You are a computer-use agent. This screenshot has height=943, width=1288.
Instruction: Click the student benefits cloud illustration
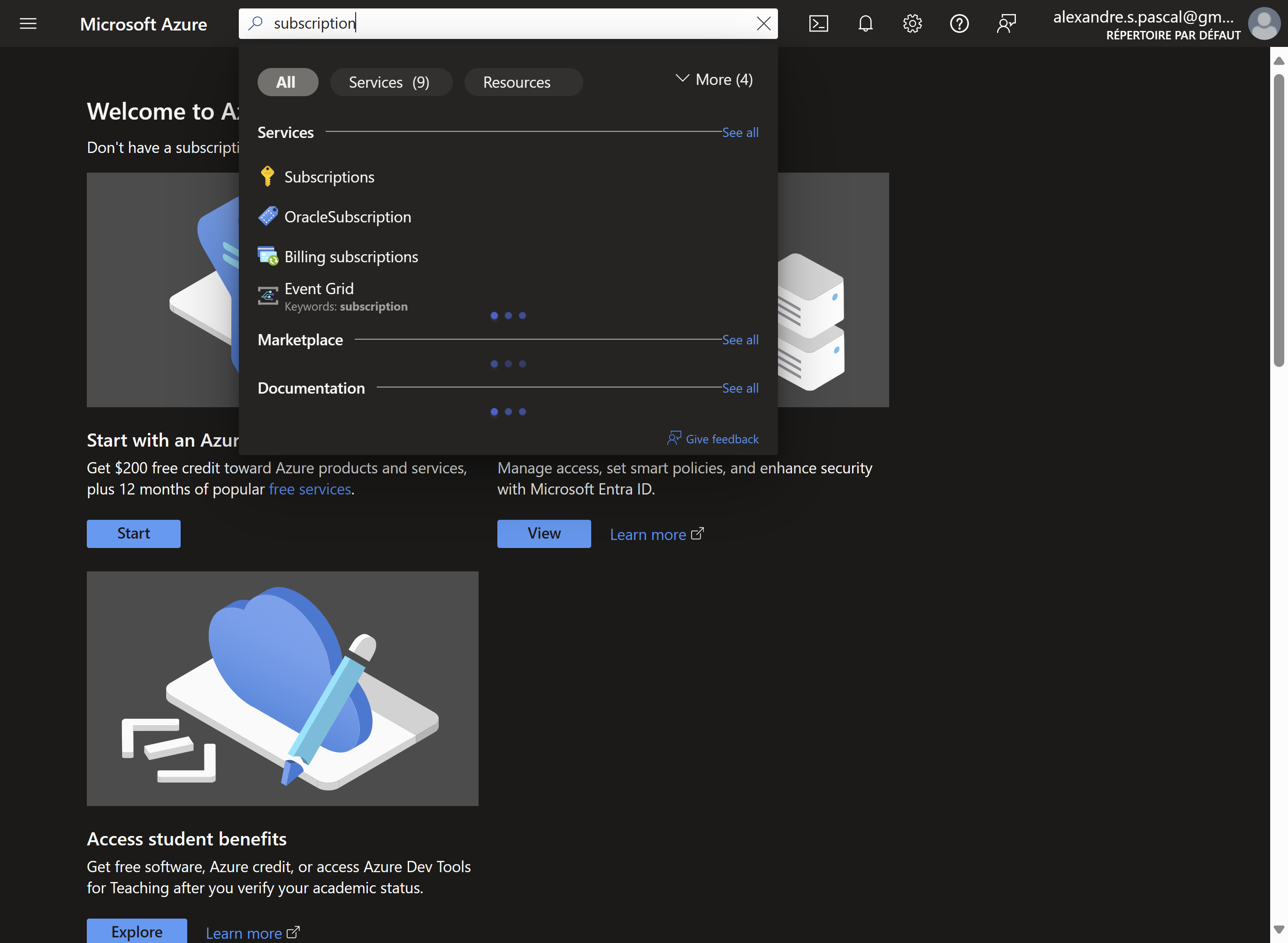(x=282, y=688)
